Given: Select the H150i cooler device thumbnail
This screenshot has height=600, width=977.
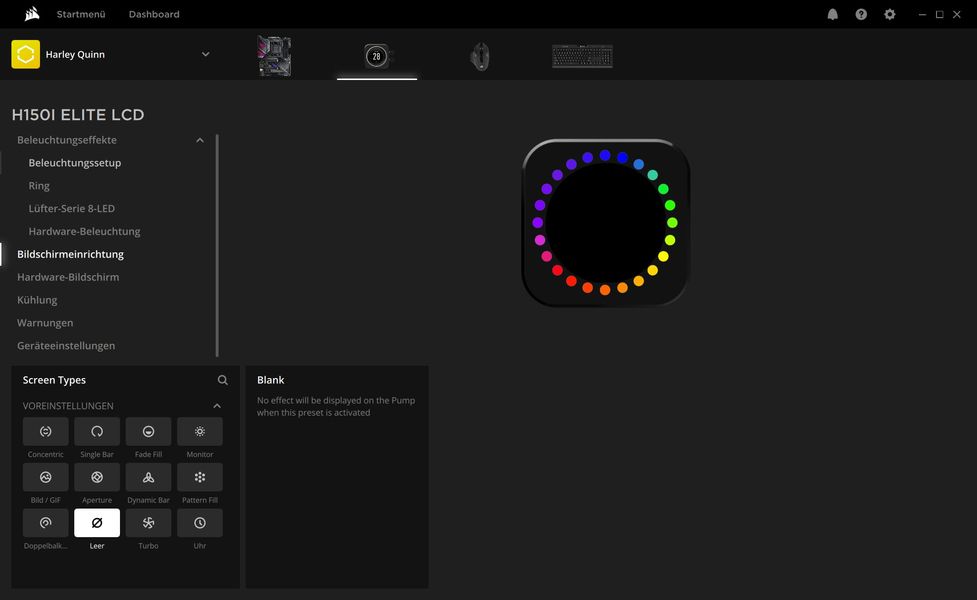Looking at the screenshot, I should click(376, 56).
